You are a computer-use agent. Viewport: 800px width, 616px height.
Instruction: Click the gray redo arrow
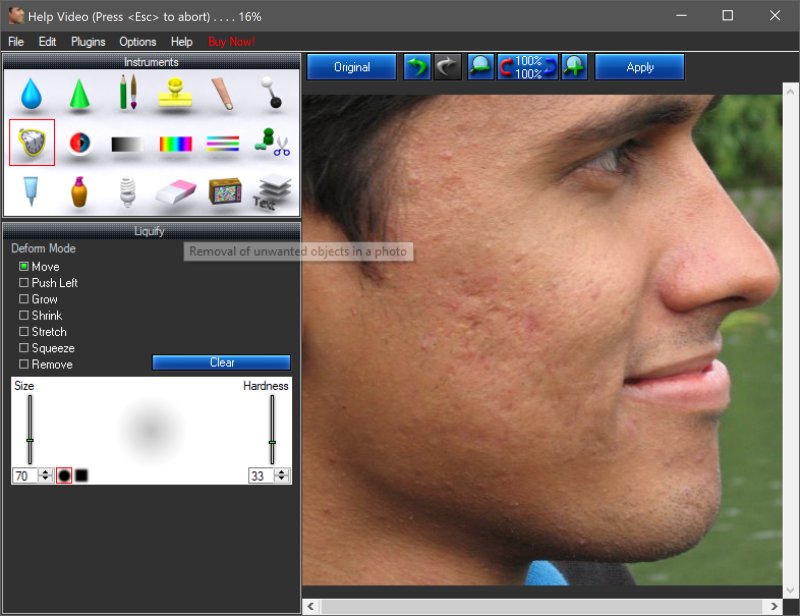(x=447, y=67)
